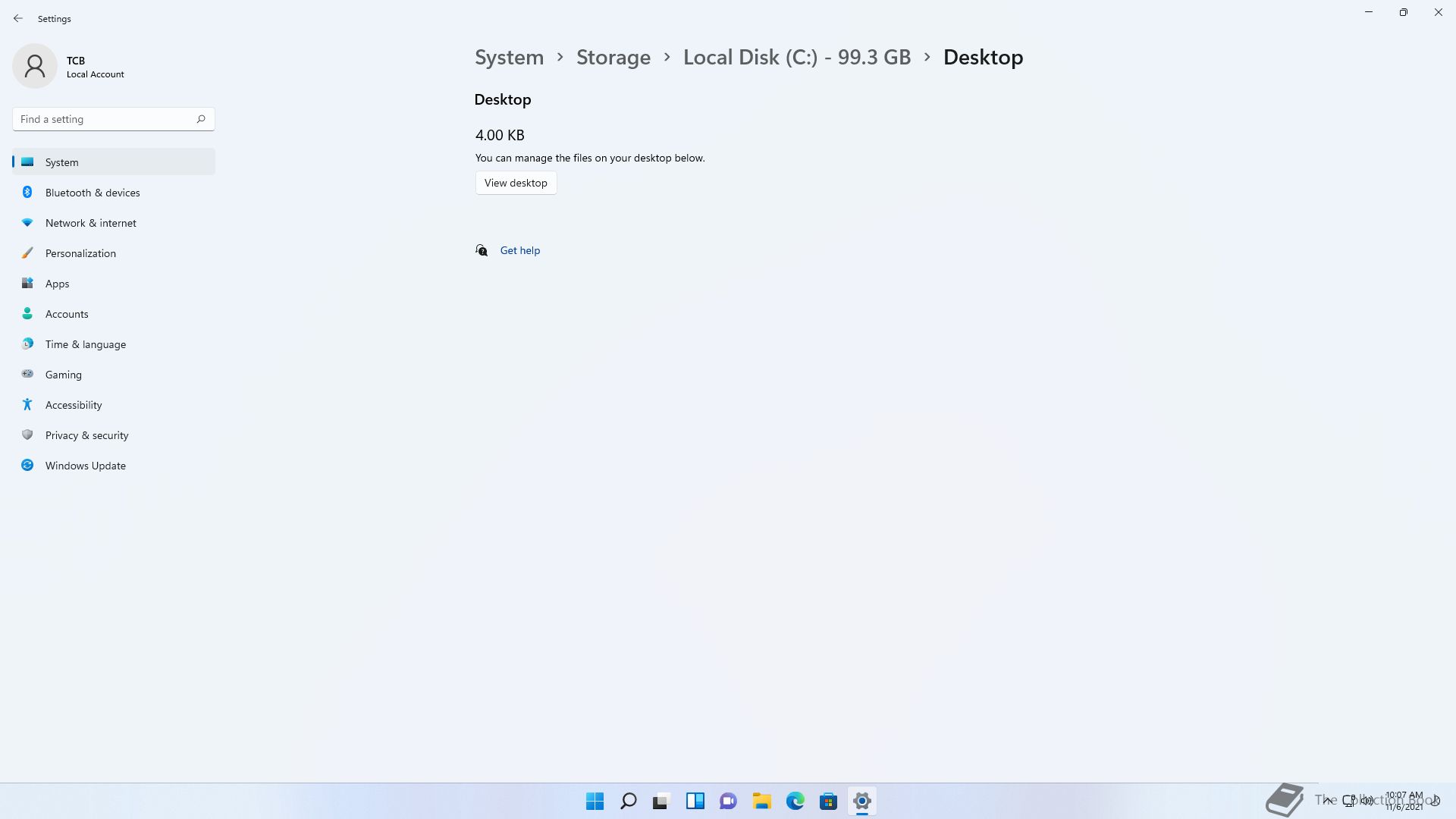Open Bluetooth & devices settings
1456x819 pixels.
[x=93, y=193]
